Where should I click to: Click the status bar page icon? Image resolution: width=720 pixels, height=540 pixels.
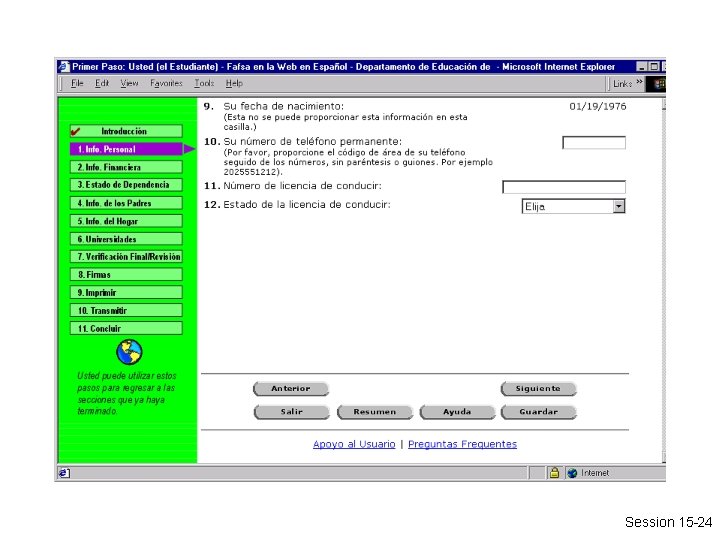[x=64, y=473]
